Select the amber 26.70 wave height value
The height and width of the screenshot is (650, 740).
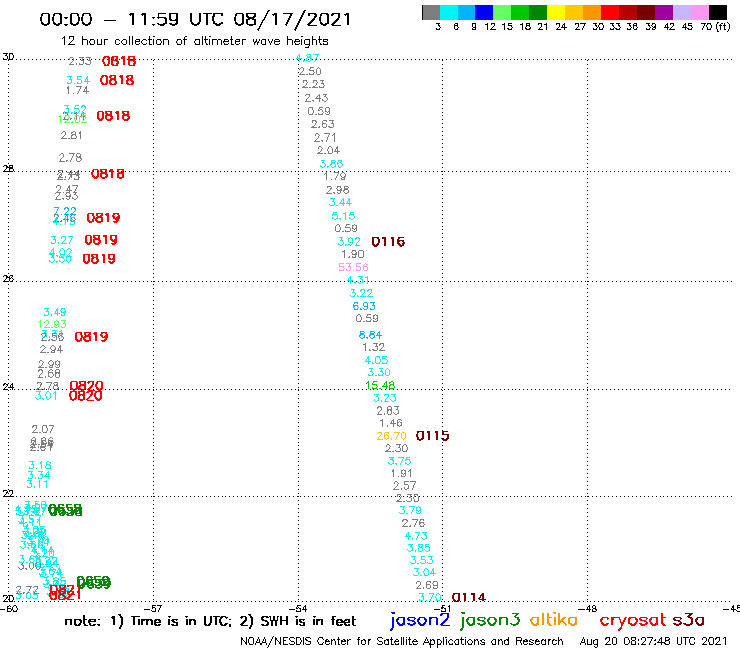[391, 436]
